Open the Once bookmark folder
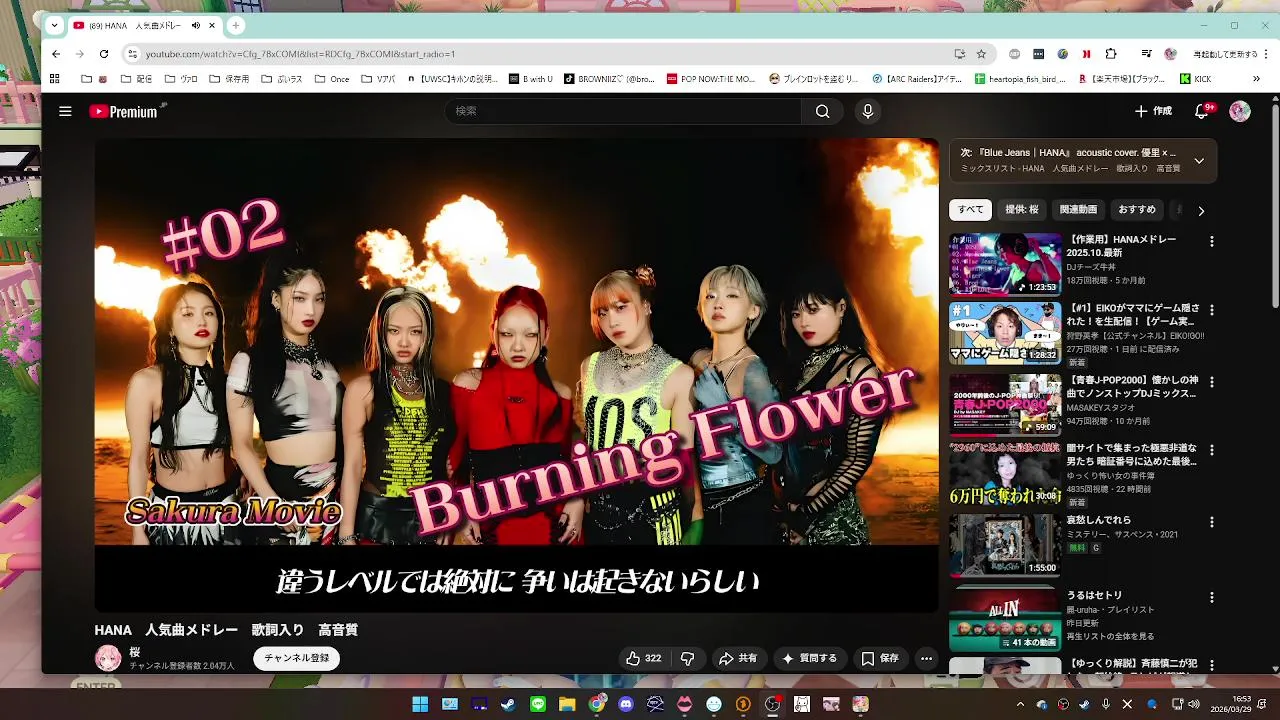Image resolution: width=1280 pixels, height=720 pixels. pyautogui.click(x=330, y=78)
